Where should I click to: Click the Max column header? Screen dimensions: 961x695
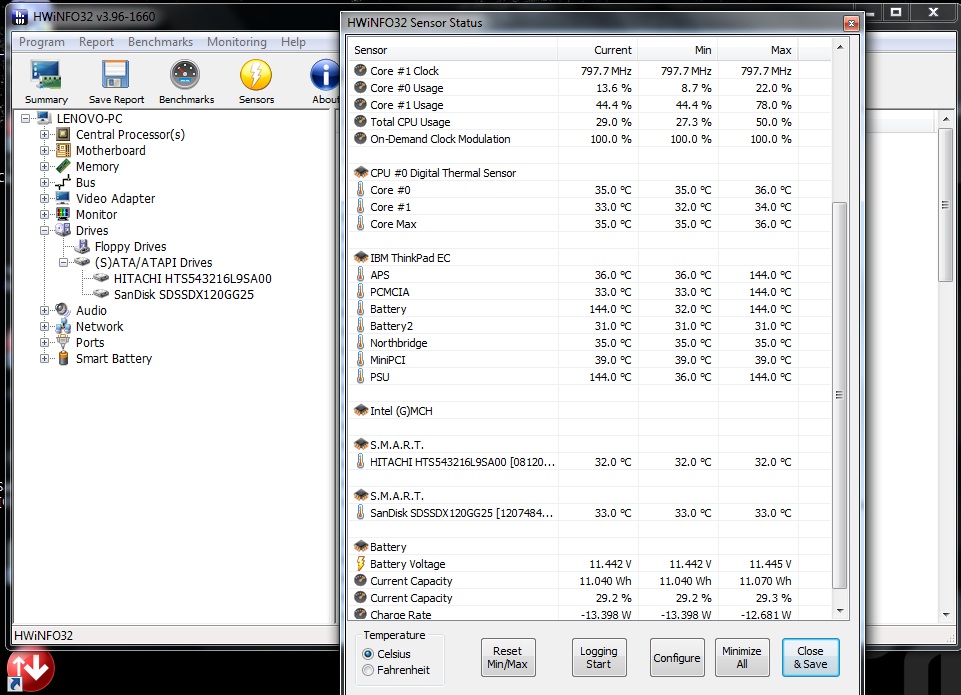(x=758, y=50)
